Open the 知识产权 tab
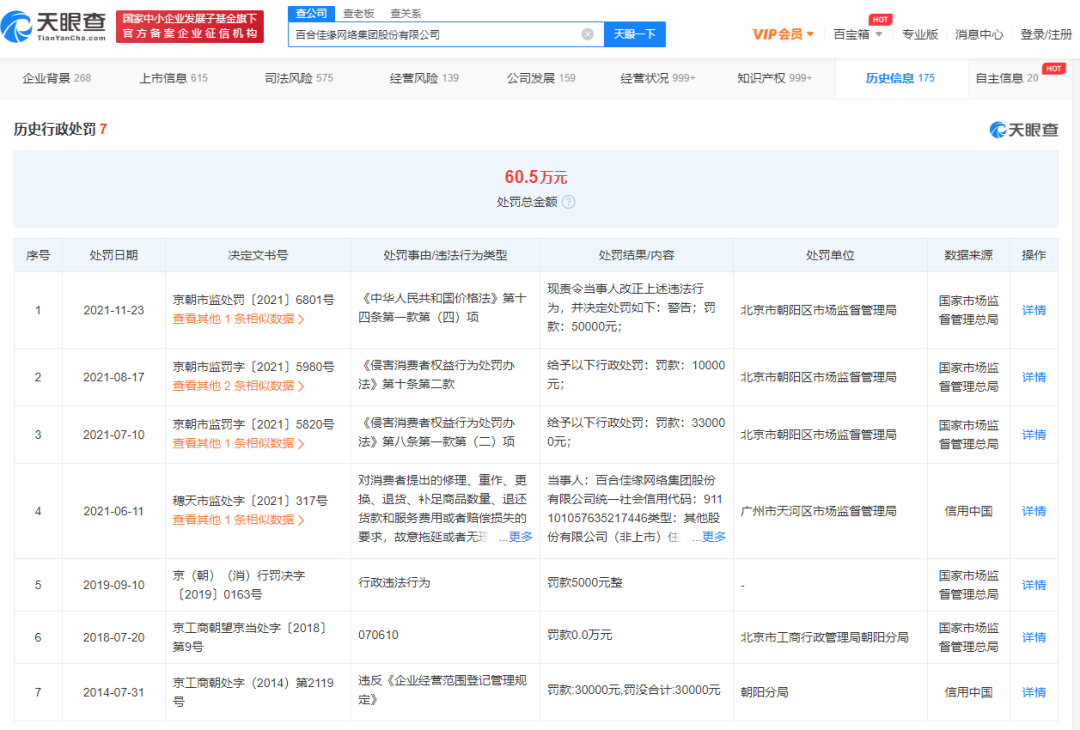 click(x=775, y=79)
